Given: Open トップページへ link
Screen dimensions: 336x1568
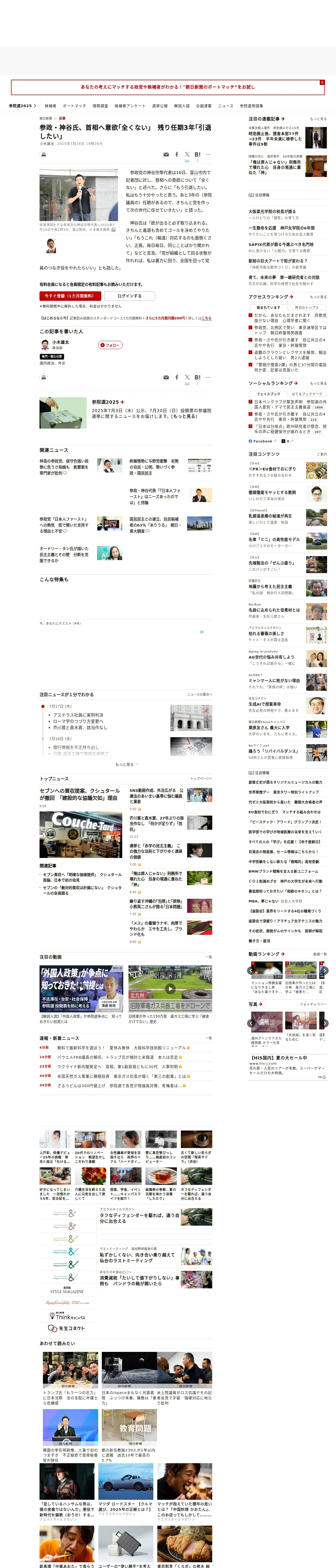Looking at the screenshot, I should pyautogui.click(x=201, y=779).
